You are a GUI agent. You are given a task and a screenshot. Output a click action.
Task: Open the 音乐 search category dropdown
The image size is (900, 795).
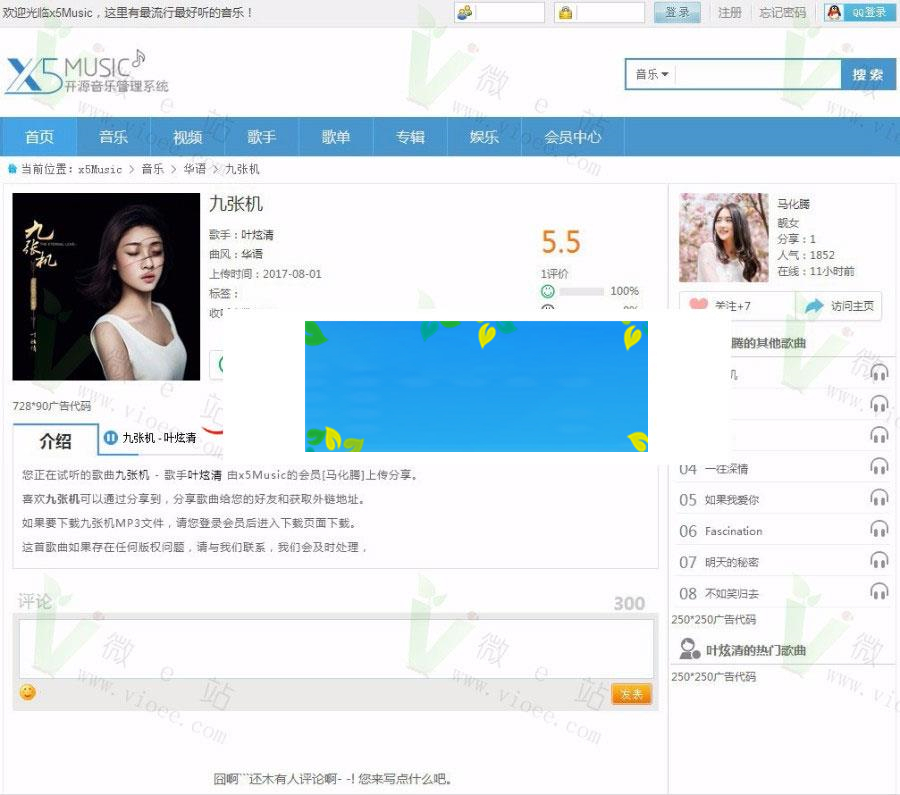click(650, 74)
